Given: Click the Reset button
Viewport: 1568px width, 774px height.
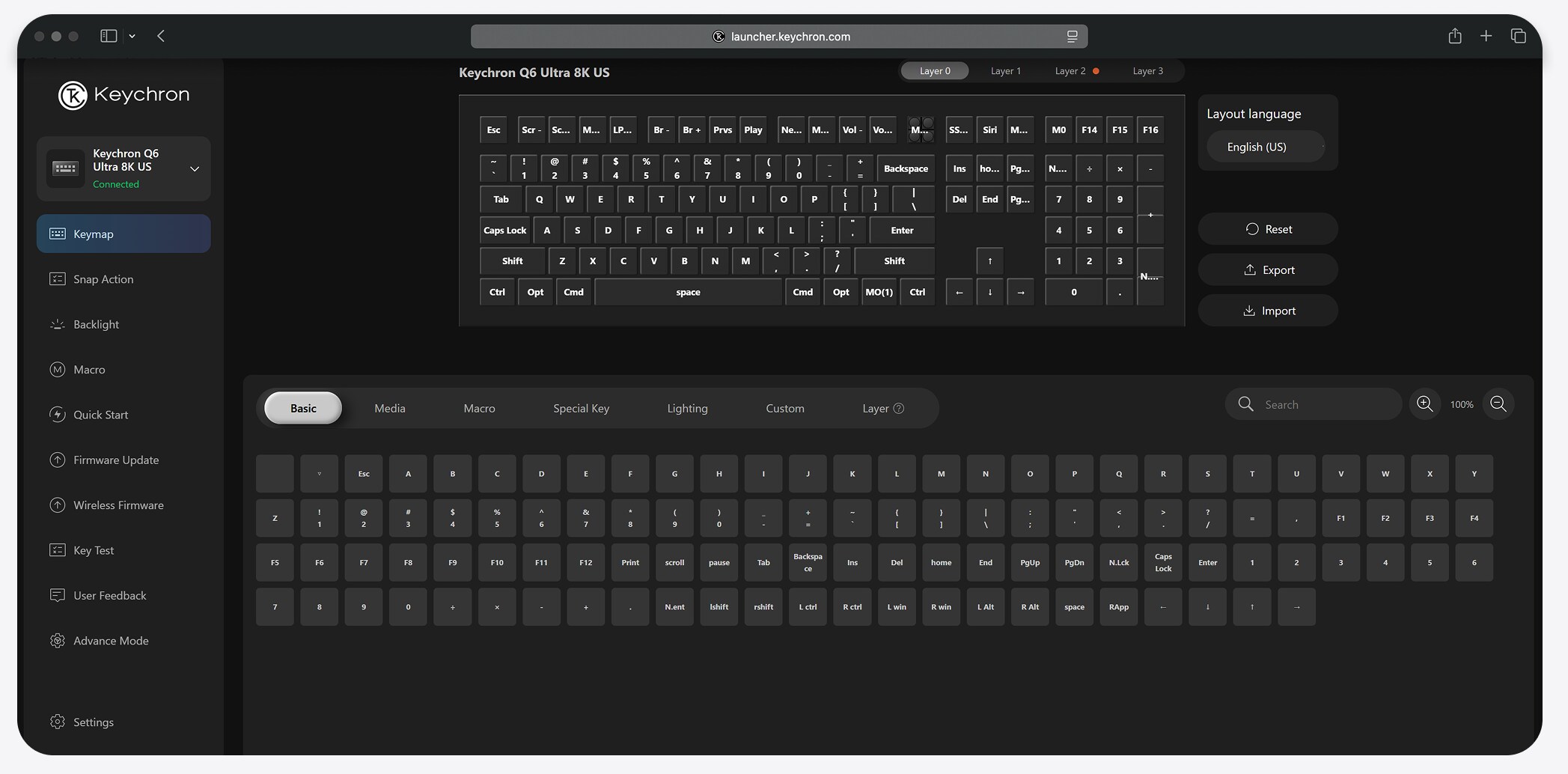Looking at the screenshot, I should click(x=1268, y=229).
